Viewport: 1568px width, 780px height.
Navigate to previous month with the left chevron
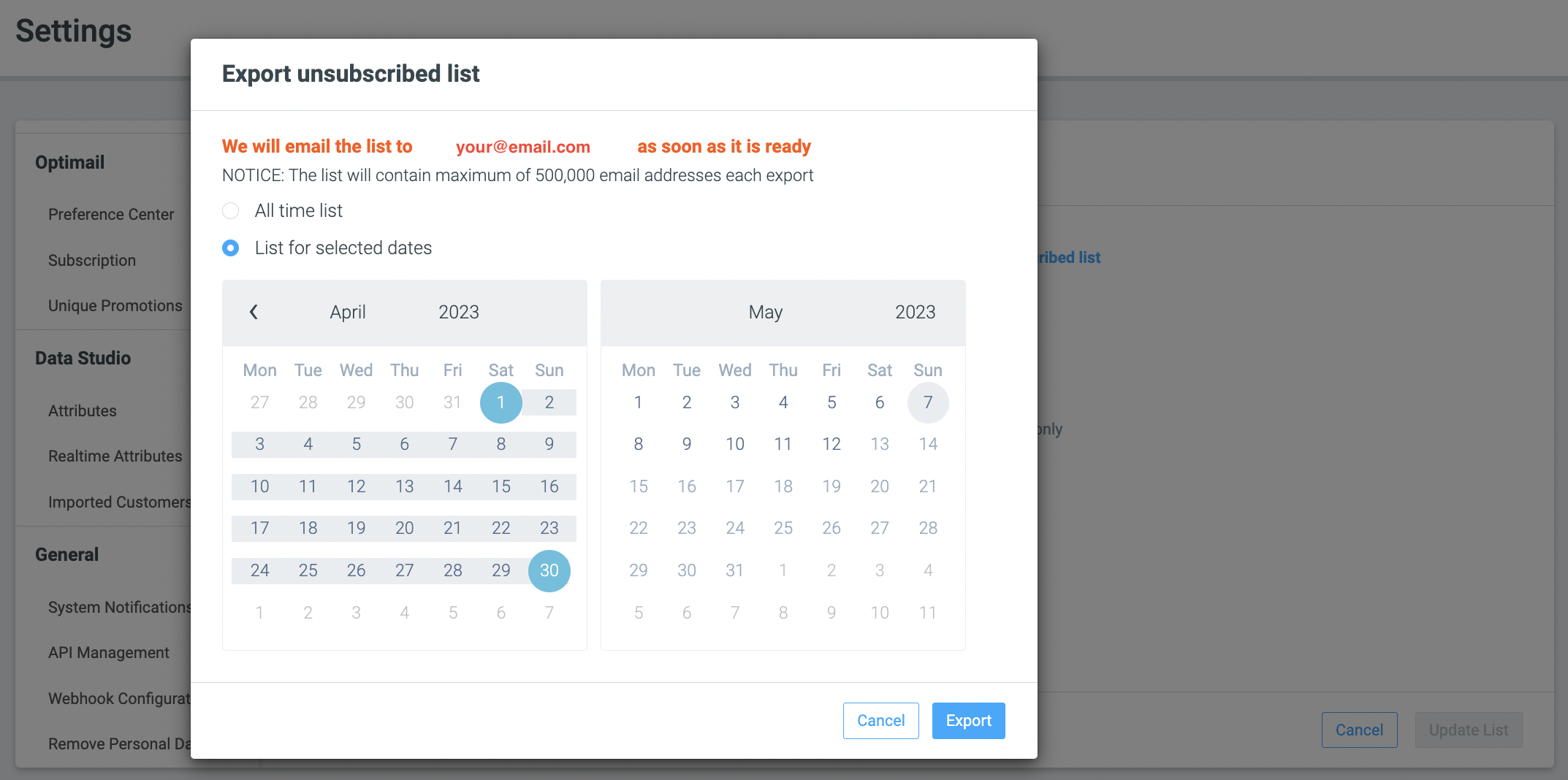[x=254, y=312]
